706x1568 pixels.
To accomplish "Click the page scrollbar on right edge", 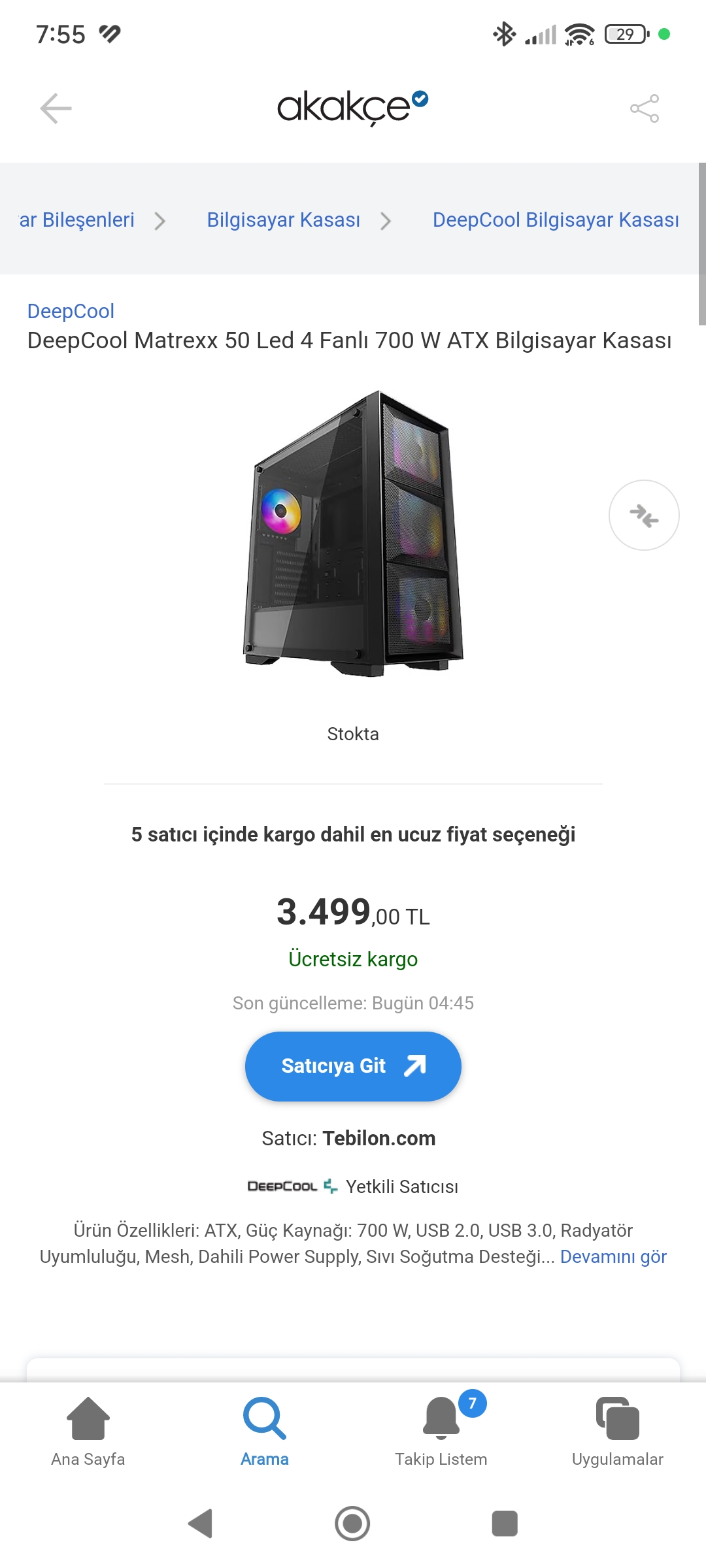I will (x=701, y=244).
